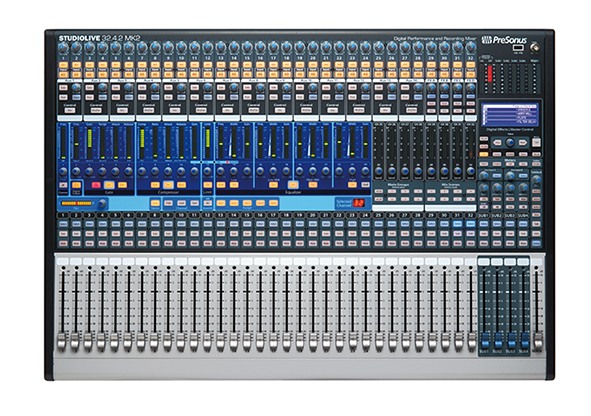Grab the Sub4 blue fader

pyautogui.click(x=525, y=340)
